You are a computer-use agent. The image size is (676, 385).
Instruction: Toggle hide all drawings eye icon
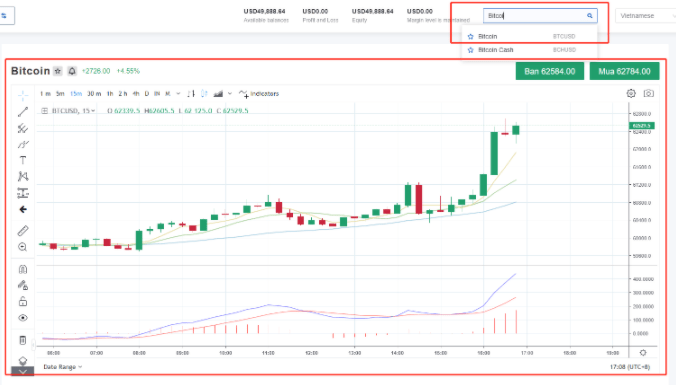[x=23, y=318]
